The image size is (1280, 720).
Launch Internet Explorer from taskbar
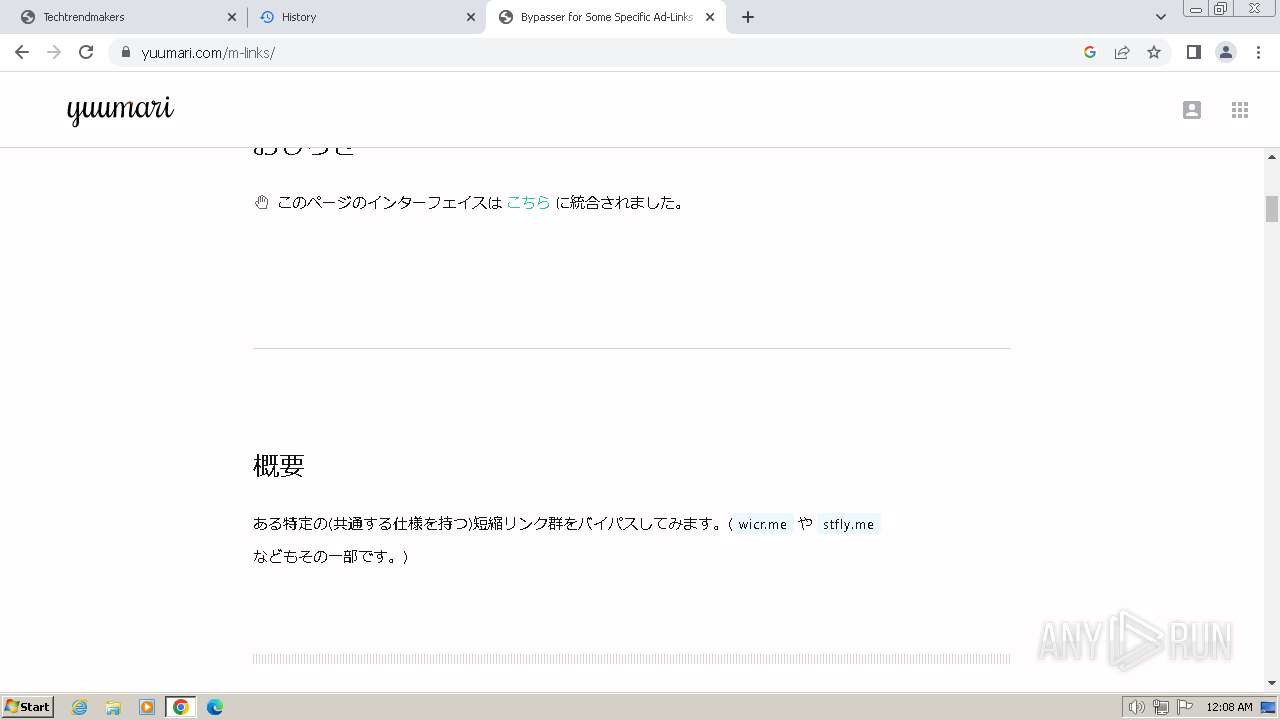point(80,707)
